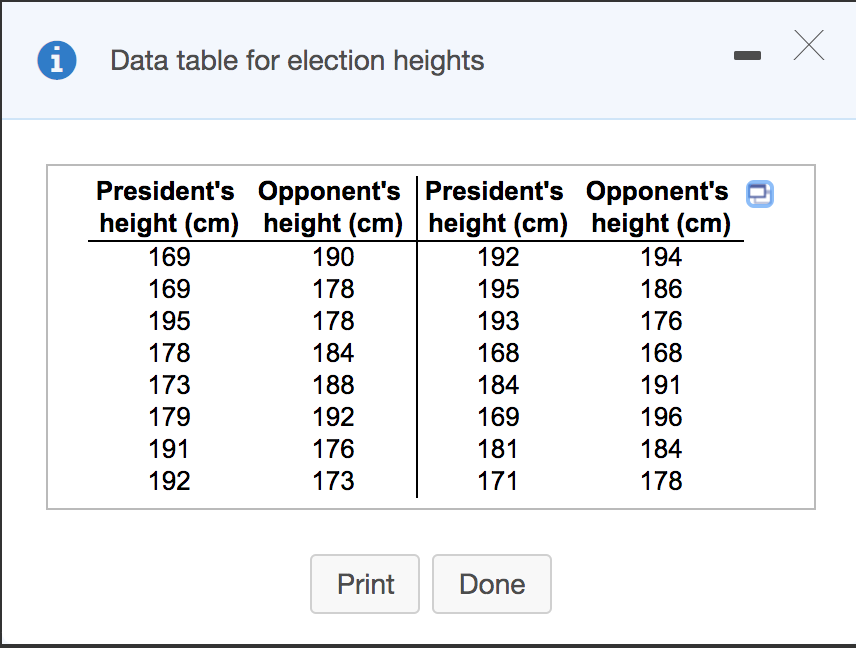Select the value 196 in the table
856x648 pixels.
(x=662, y=417)
